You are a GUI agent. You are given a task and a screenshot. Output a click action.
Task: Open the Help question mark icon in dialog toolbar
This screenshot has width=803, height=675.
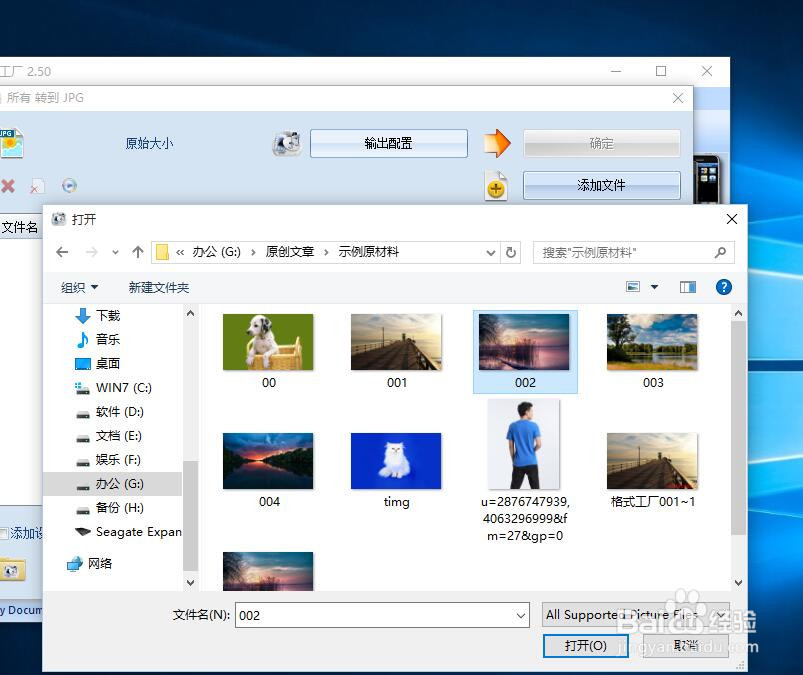pyautogui.click(x=722, y=287)
